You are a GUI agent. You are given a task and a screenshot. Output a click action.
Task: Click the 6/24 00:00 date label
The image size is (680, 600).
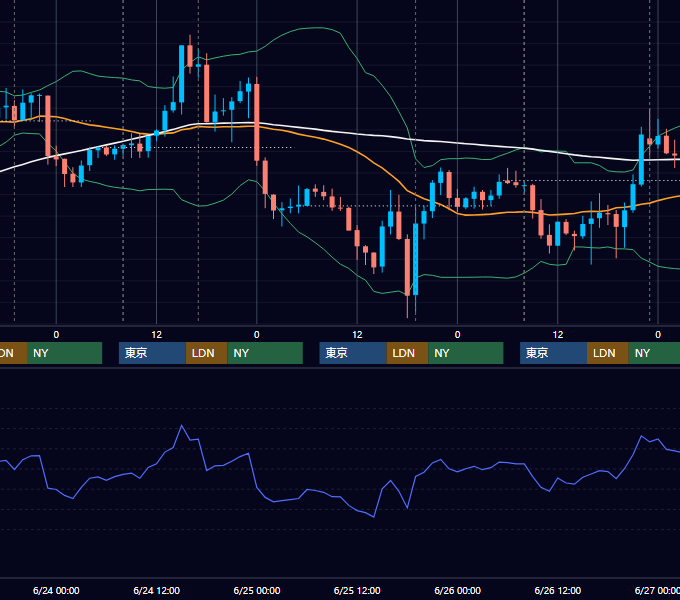click(x=56, y=590)
